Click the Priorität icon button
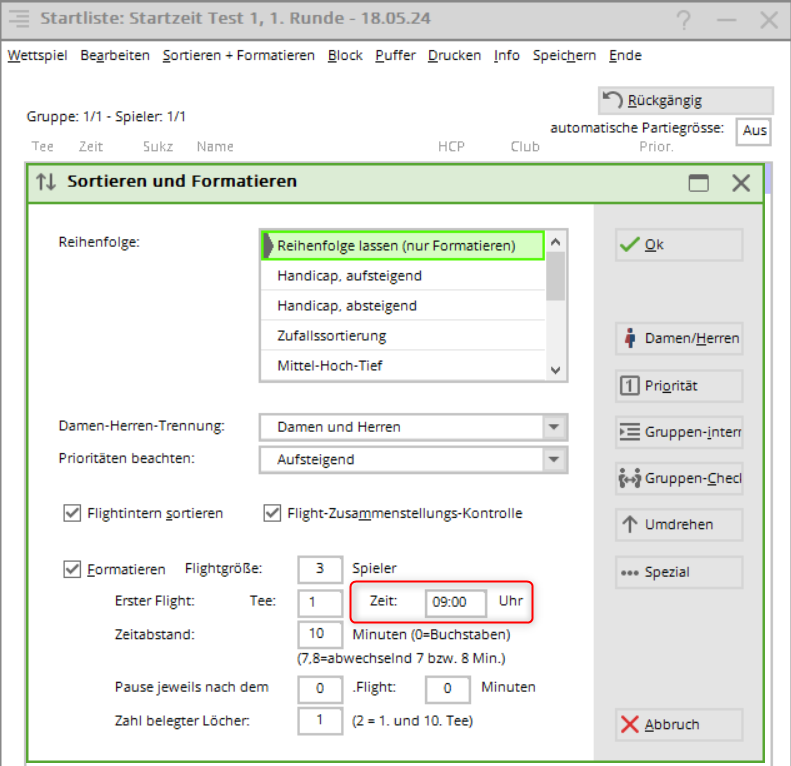The width and height of the screenshot is (791, 766). [x=679, y=386]
